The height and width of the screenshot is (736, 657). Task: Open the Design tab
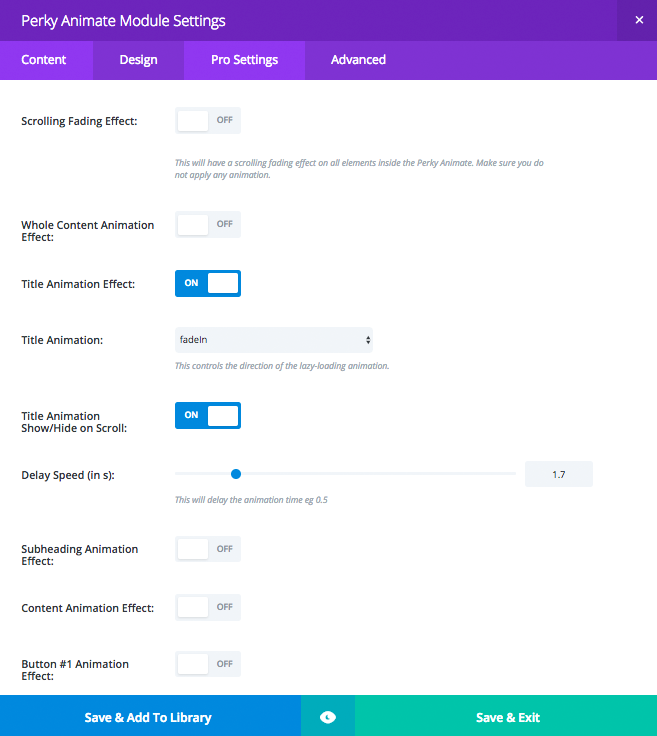[x=138, y=60]
